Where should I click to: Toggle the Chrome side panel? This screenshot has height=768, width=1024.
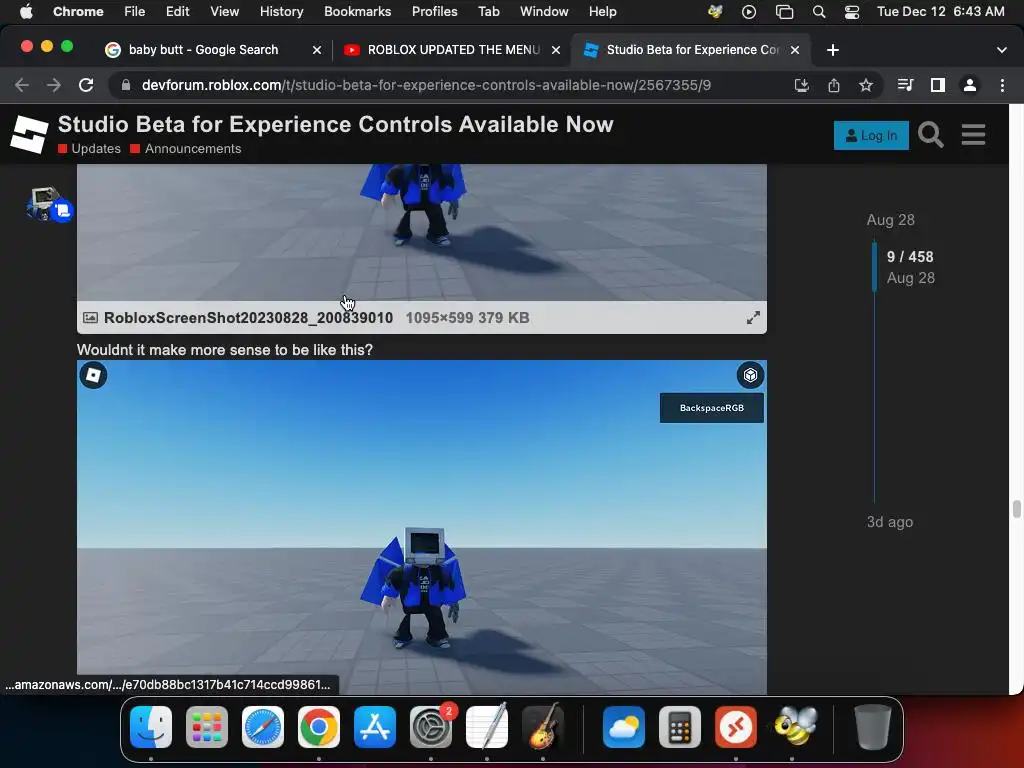(938, 85)
